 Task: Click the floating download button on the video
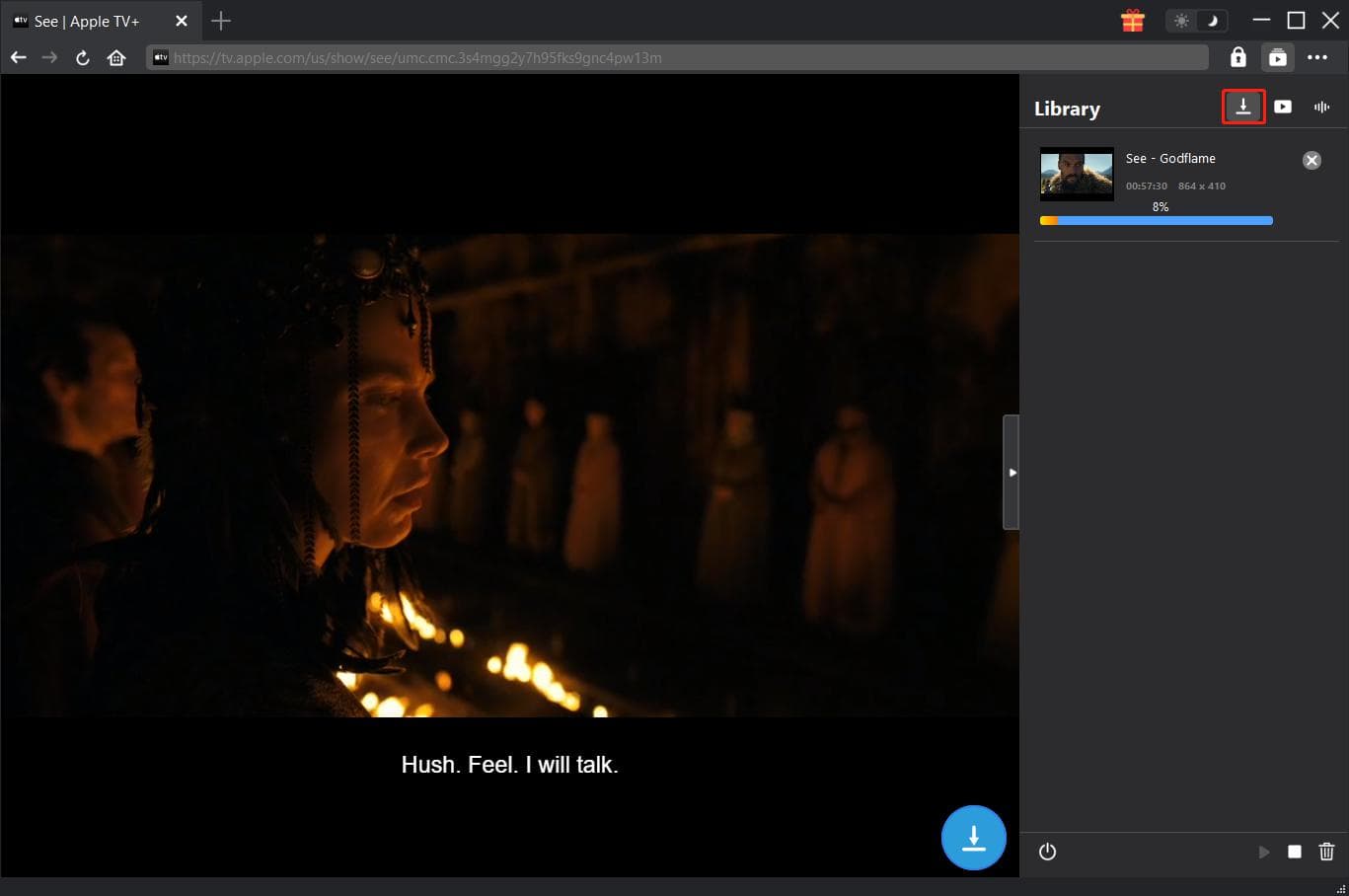(x=973, y=837)
